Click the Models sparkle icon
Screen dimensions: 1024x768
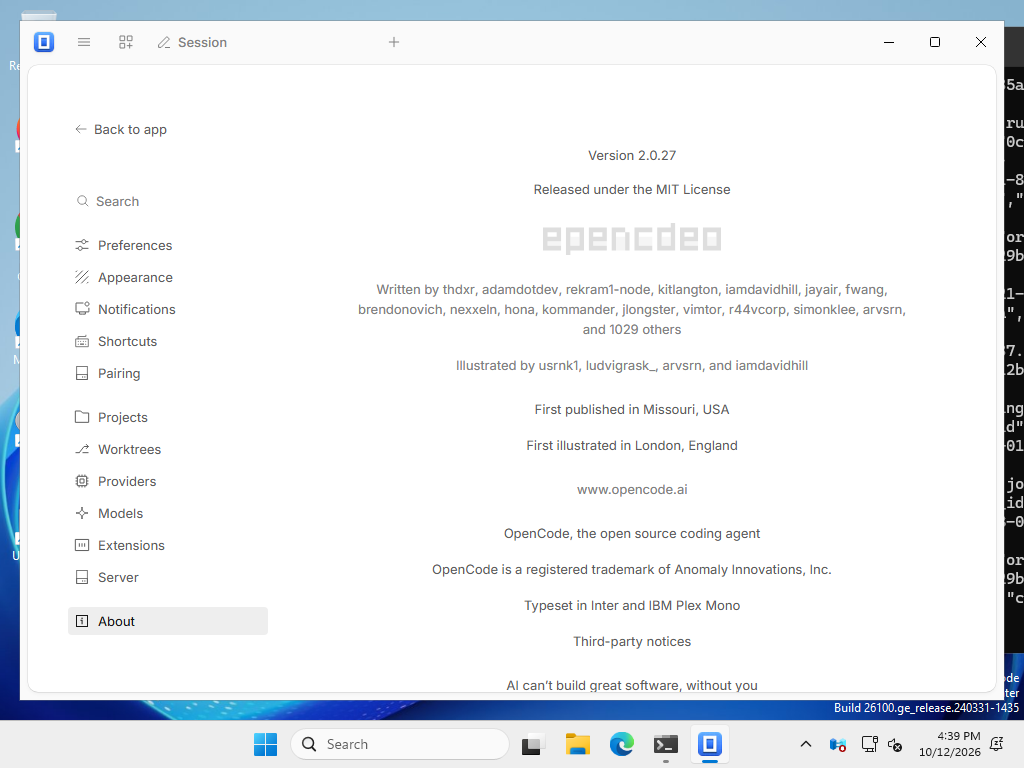tap(82, 513)
